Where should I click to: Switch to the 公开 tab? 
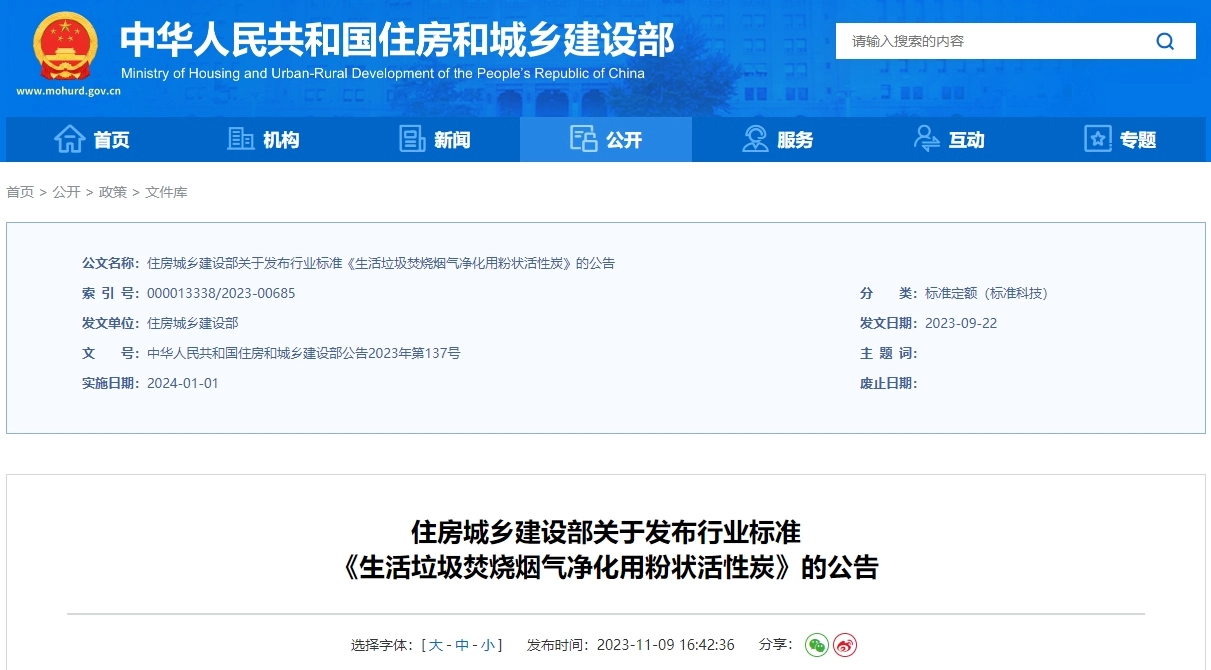point(605,139)
